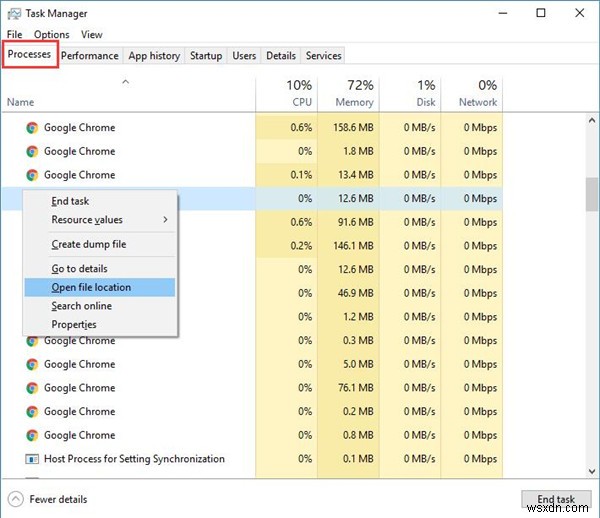Sort by the Memory column header

pos(348,94)
